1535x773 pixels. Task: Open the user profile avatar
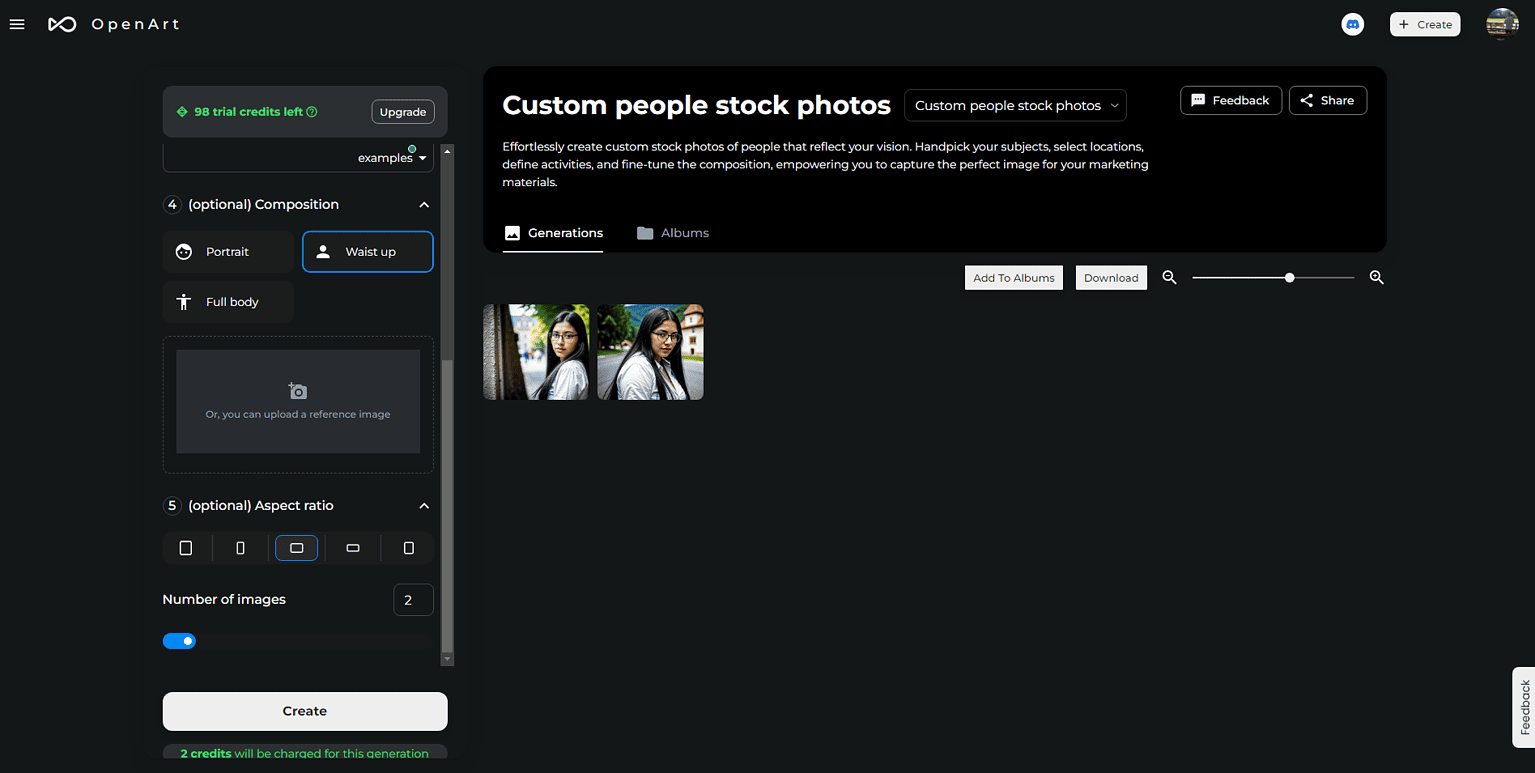pyautogui.click(x=1502, y=24)
